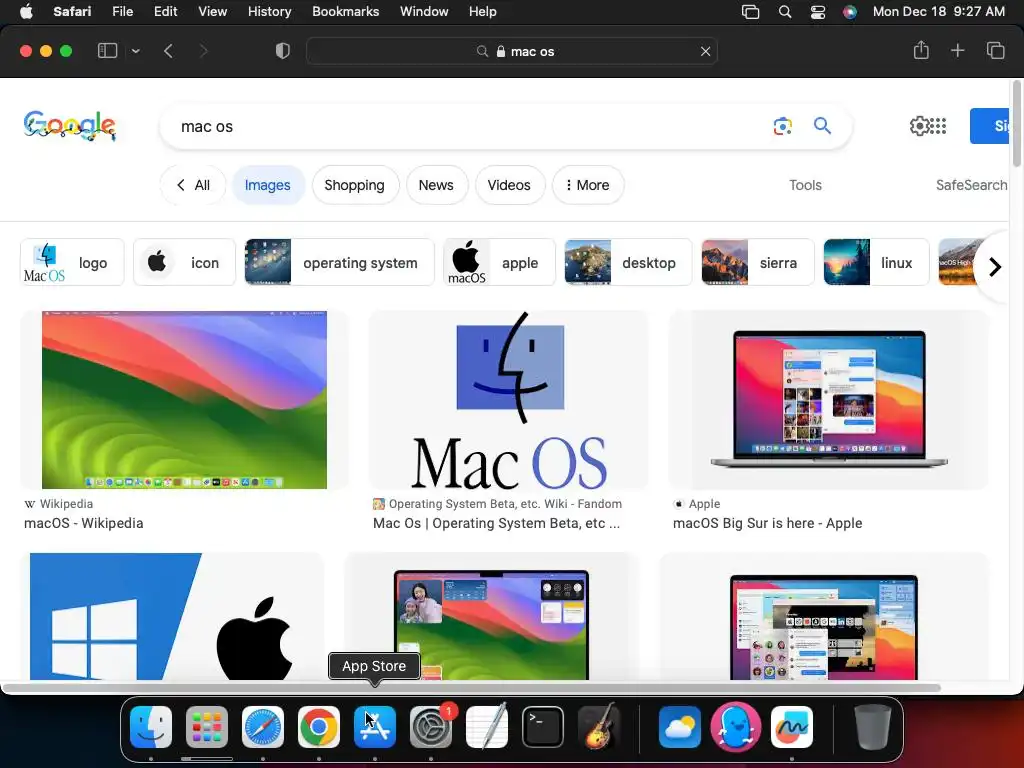Click the privacy report shield icon
1024x768 pixels.
[x=282, y=51]
